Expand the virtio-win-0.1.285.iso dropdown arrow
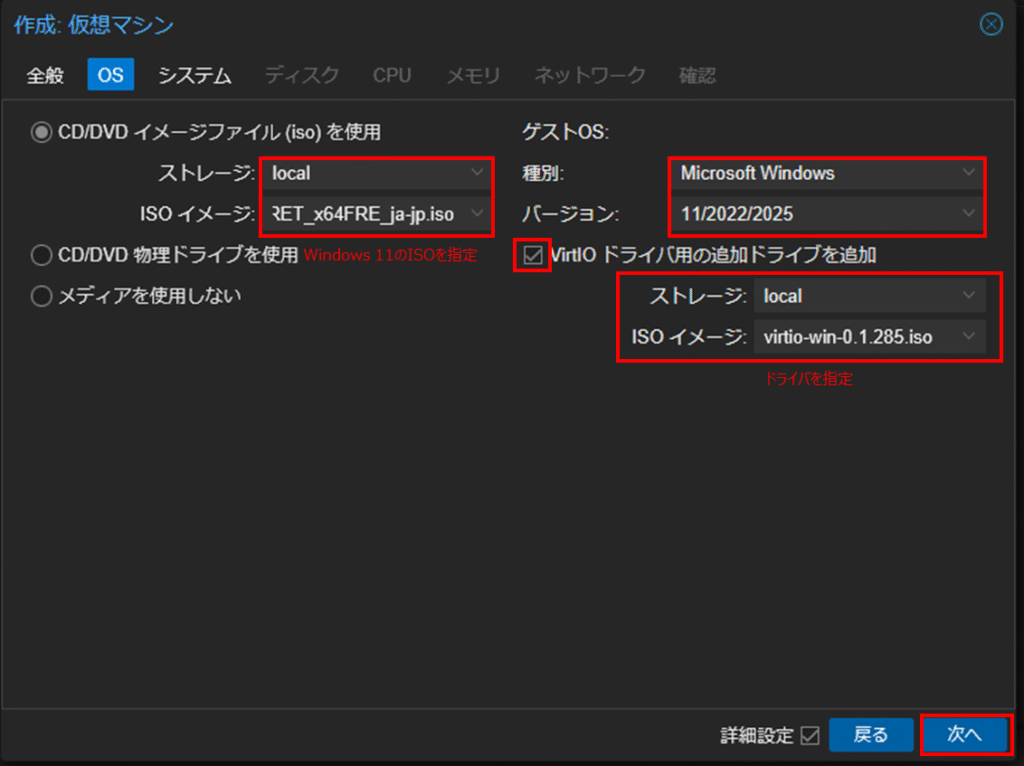This screenshot has width=1024, height=766. 969,337
